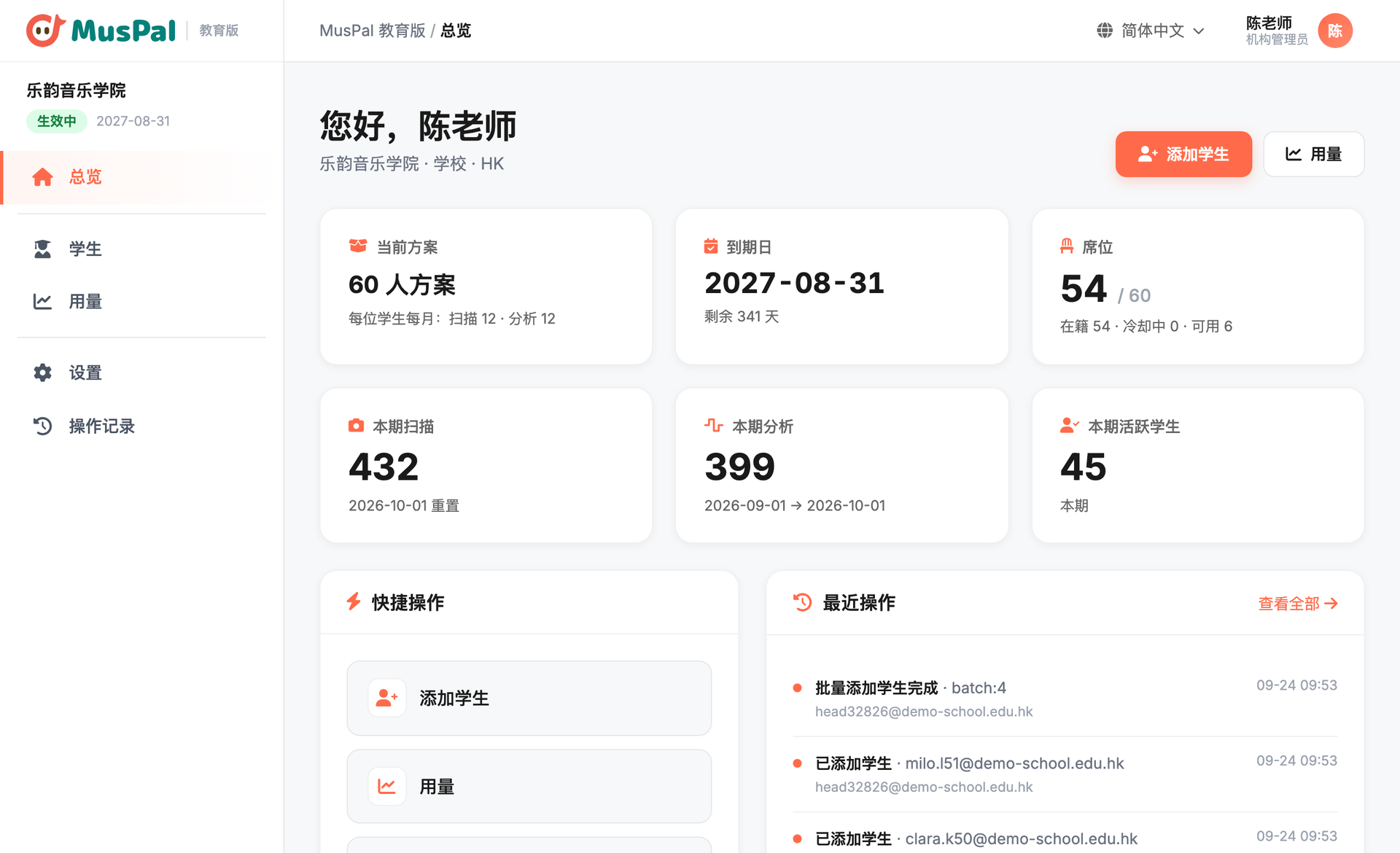
Task: Click the history icon beside 操作记录
Action: click(43, 426)
